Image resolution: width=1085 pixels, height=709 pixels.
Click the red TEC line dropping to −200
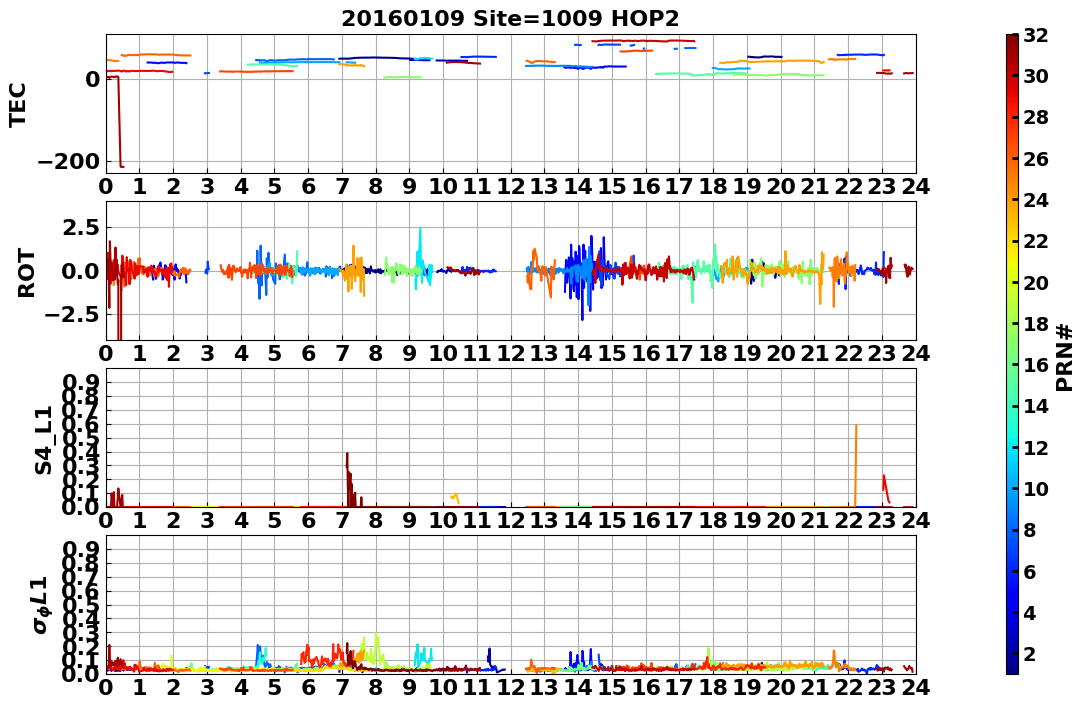(x=118, y=121)
